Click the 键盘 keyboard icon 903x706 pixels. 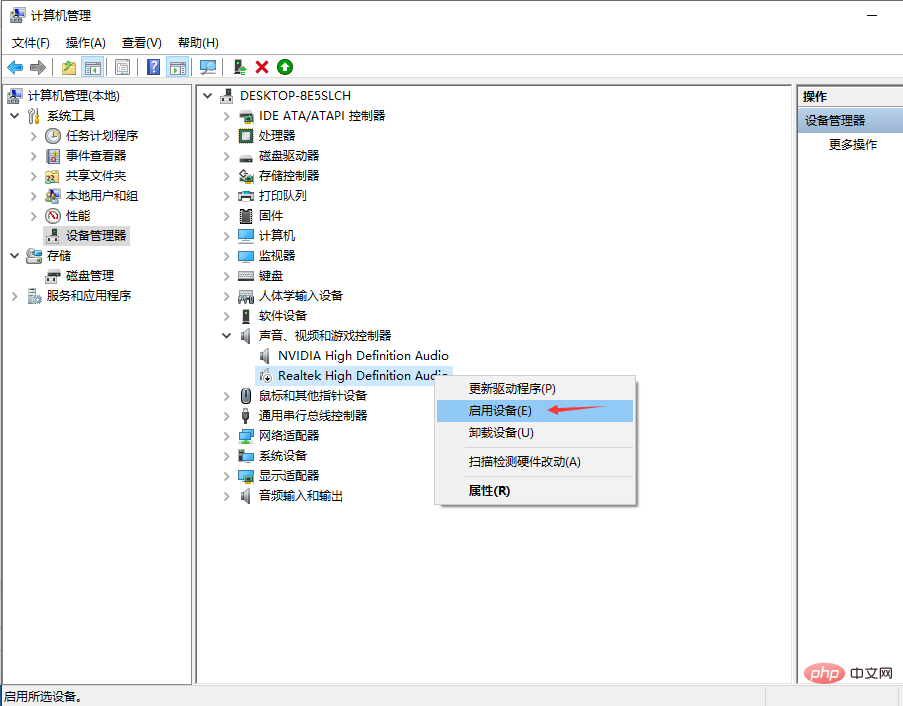point(246,276)
